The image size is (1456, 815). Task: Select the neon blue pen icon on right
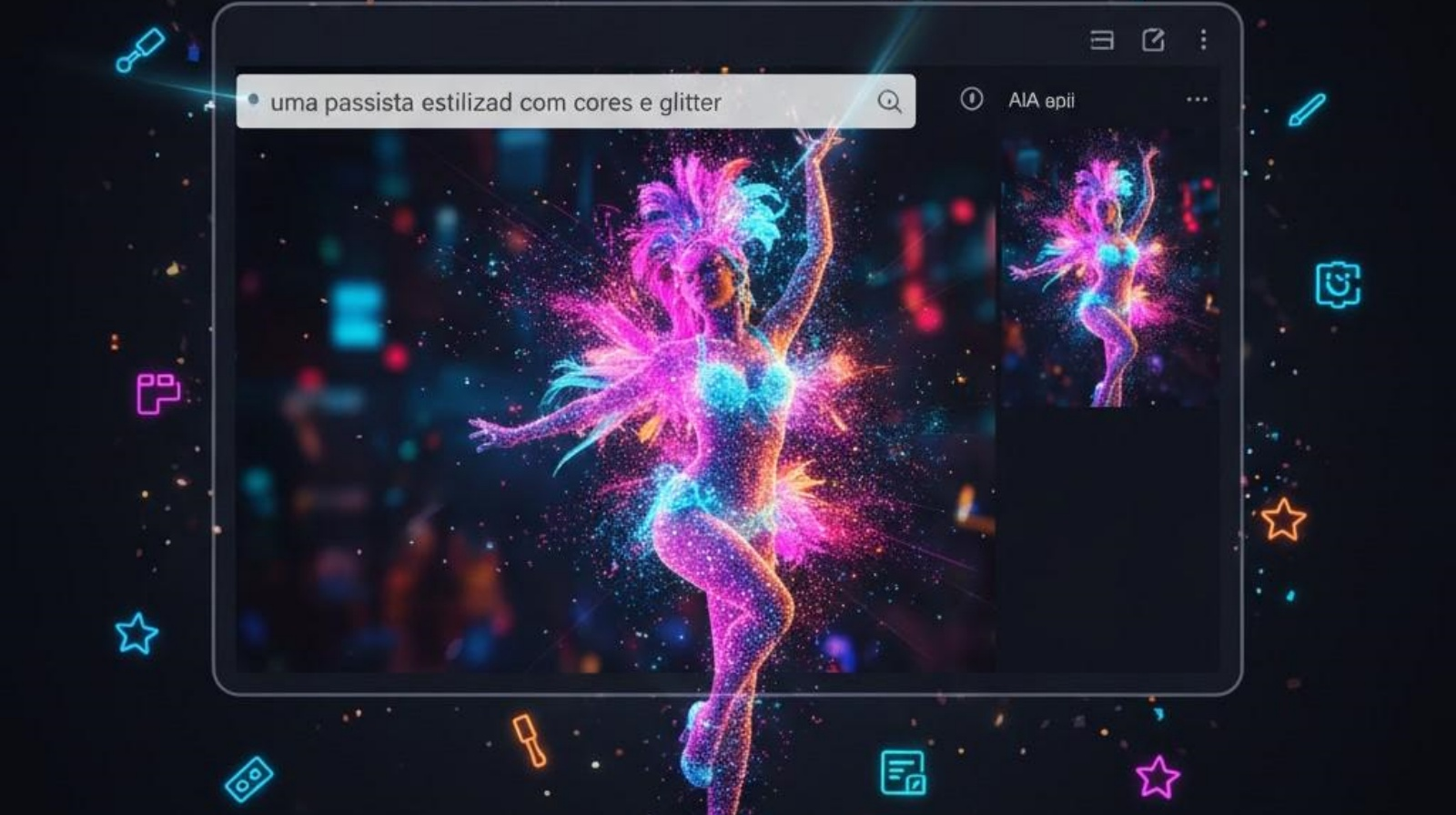pyautogui.click(x=1307, y=110)
